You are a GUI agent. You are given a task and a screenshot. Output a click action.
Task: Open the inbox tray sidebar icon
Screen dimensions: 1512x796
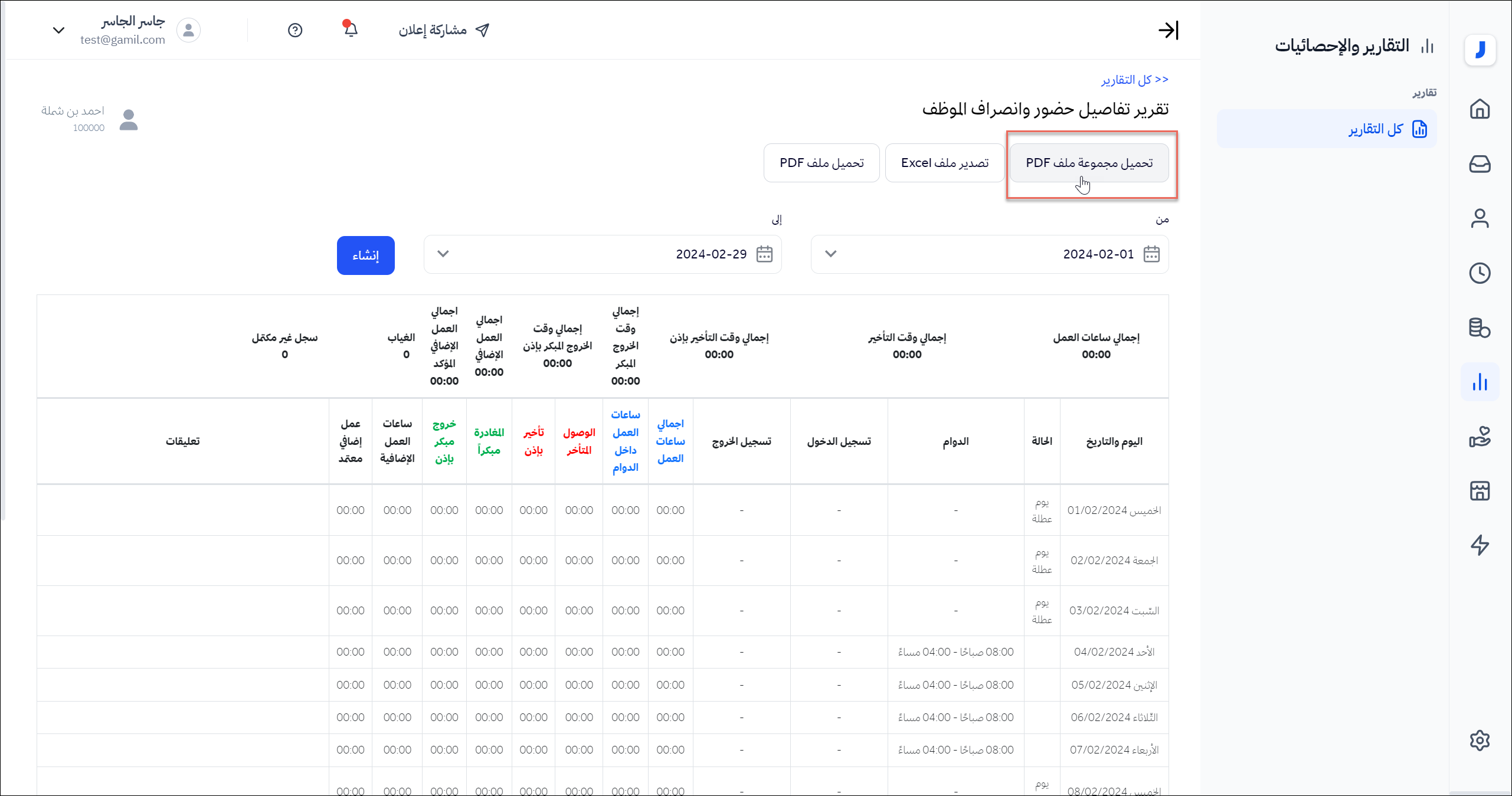click(x=1480, y=164)
